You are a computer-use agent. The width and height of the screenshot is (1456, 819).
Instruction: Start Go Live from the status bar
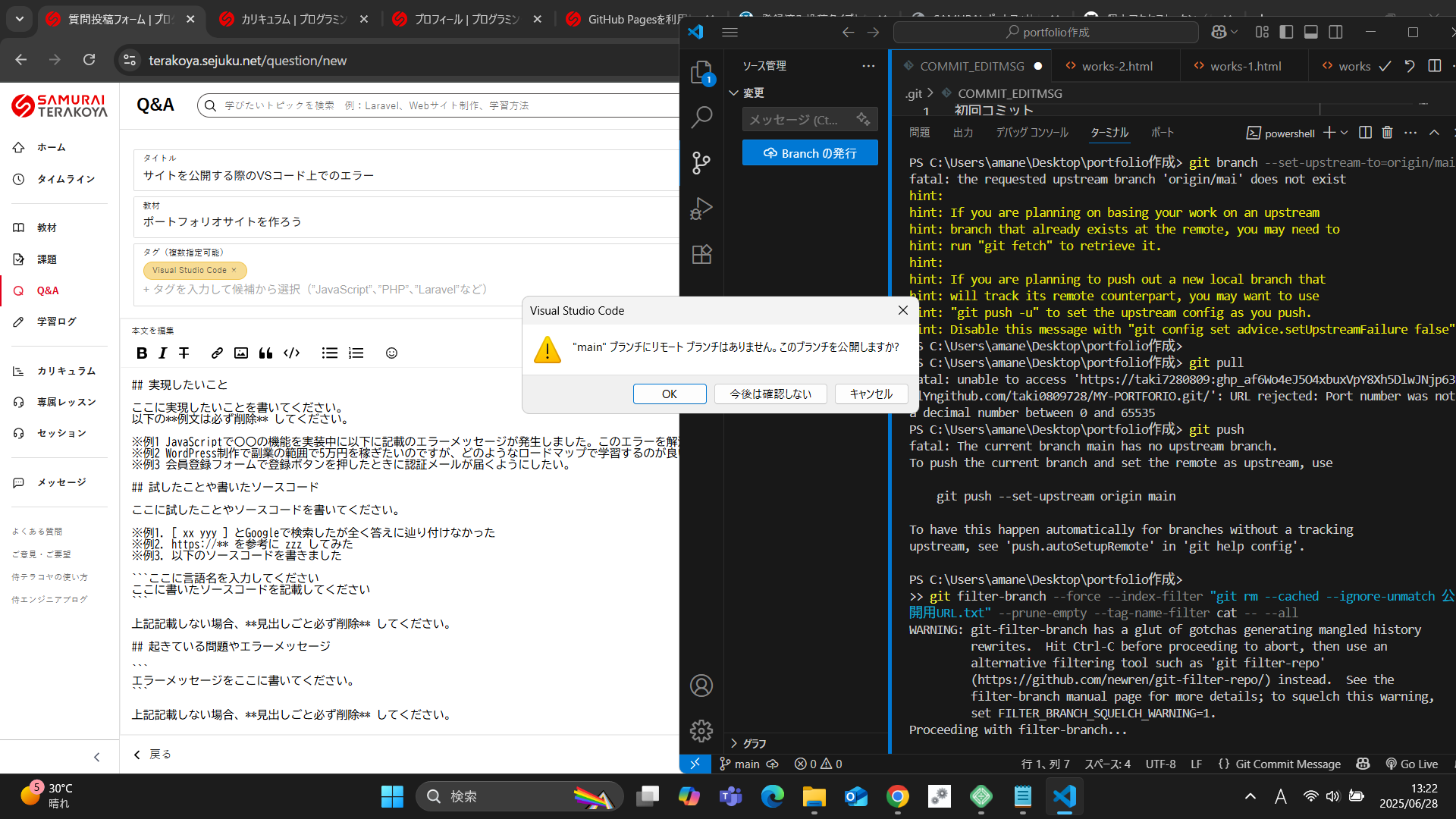pyautogui.click(x=1412, y=764)
